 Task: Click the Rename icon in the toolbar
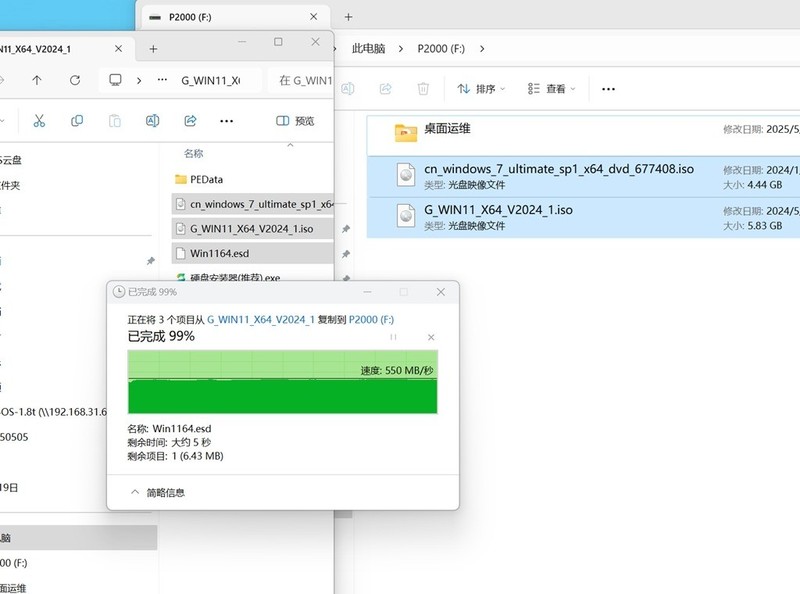[152, 120]
